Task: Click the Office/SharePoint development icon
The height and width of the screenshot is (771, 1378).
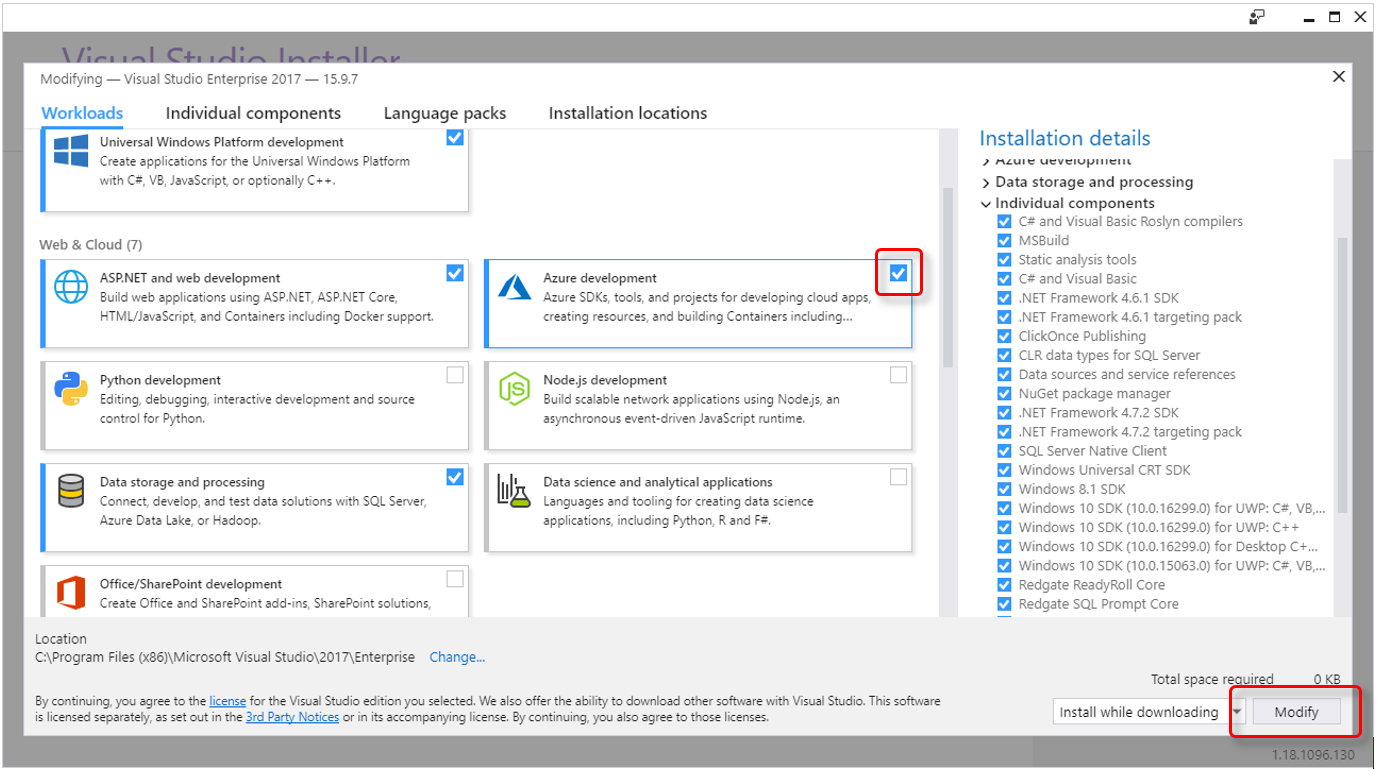Action: pos(71,593)
